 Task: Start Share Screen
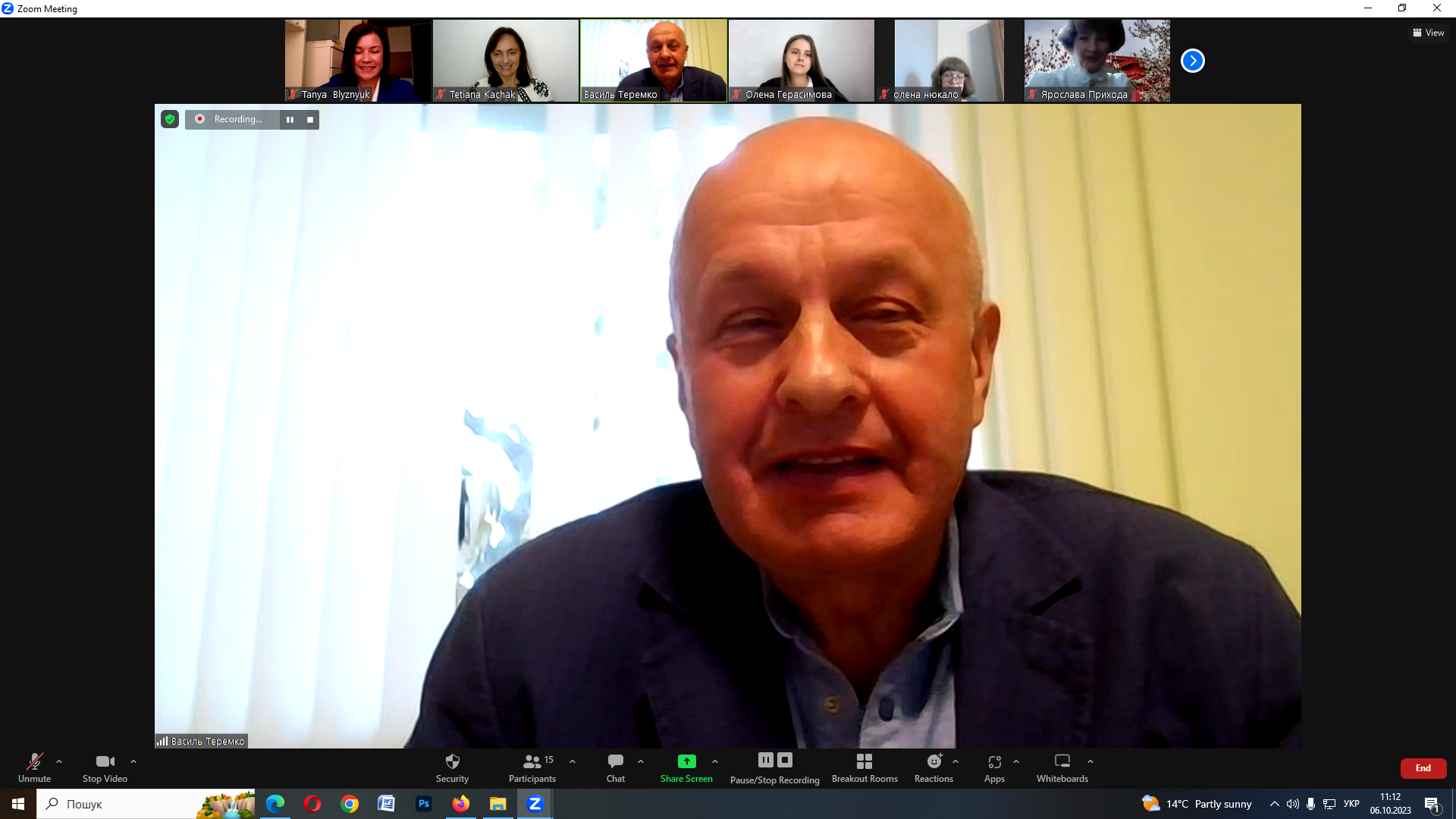click(x=686, y=767)
